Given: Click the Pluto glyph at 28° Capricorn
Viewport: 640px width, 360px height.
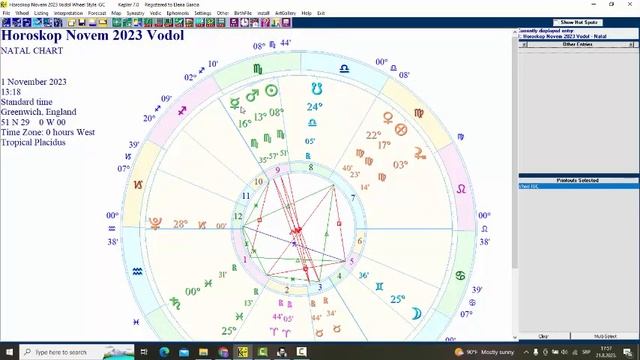Looking at the screenshot, I should click(x=155, y=224).
